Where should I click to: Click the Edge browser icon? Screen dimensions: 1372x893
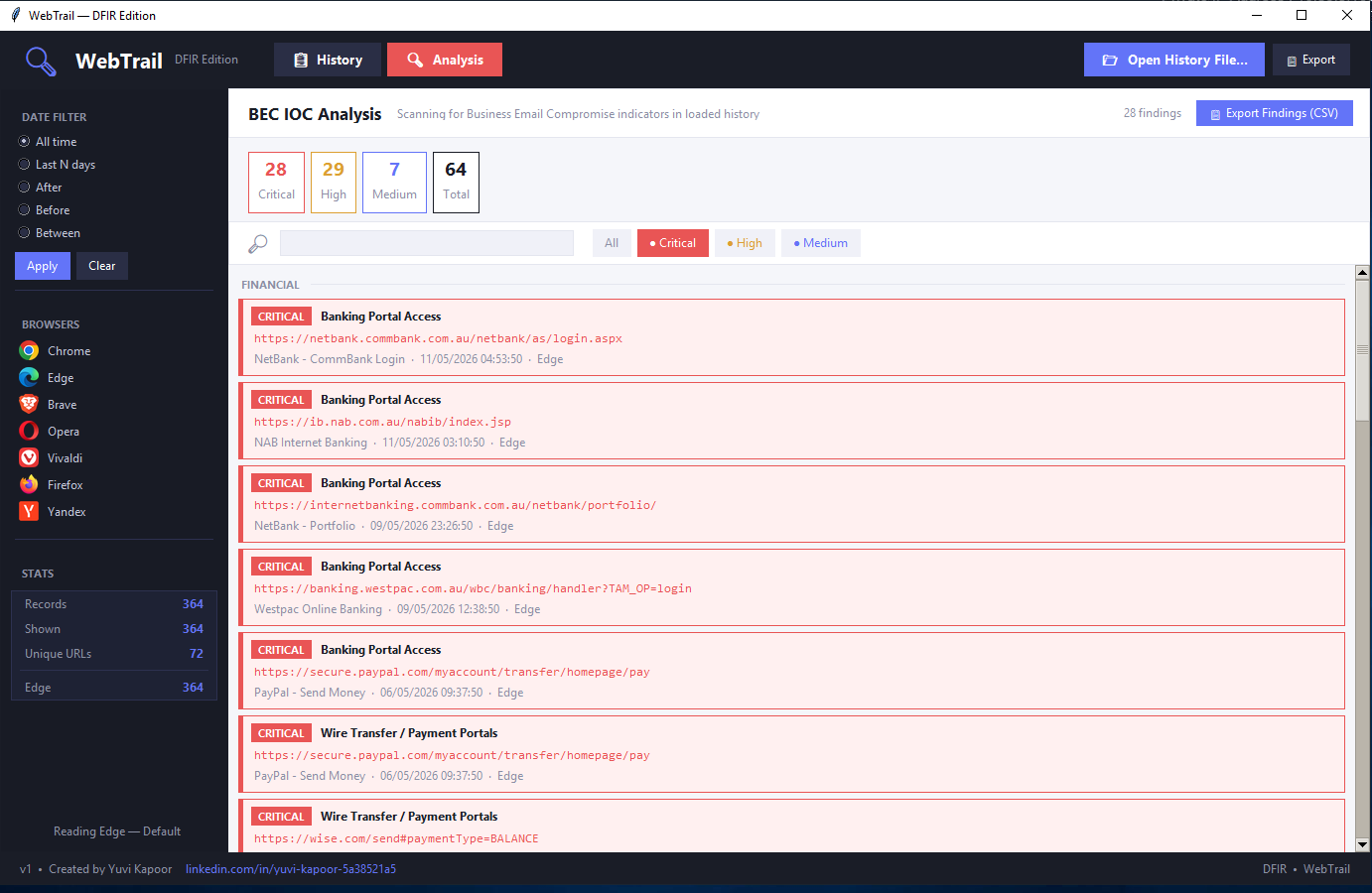click(29, 378)
